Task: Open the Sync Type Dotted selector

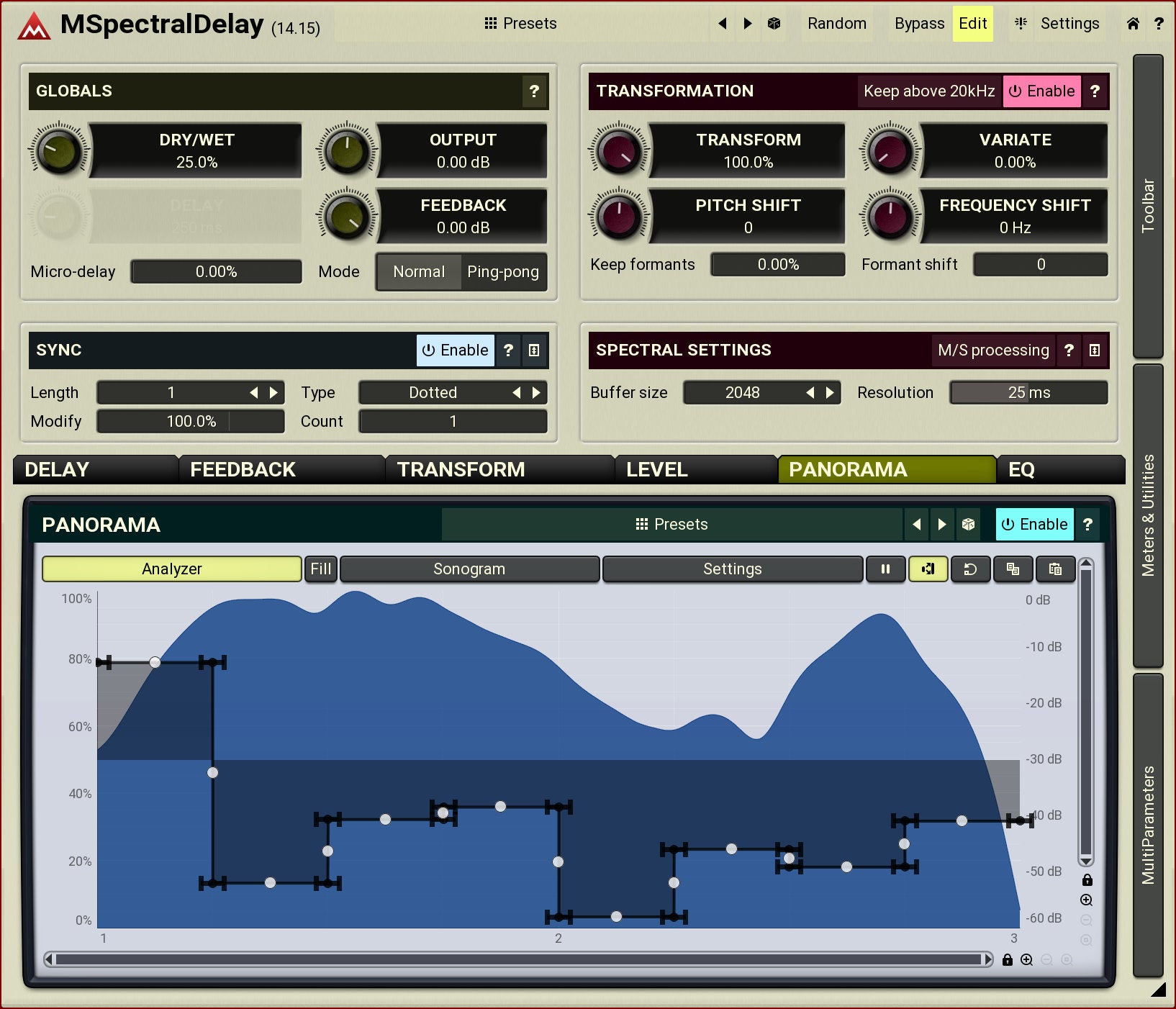Action: click(433, 393)
